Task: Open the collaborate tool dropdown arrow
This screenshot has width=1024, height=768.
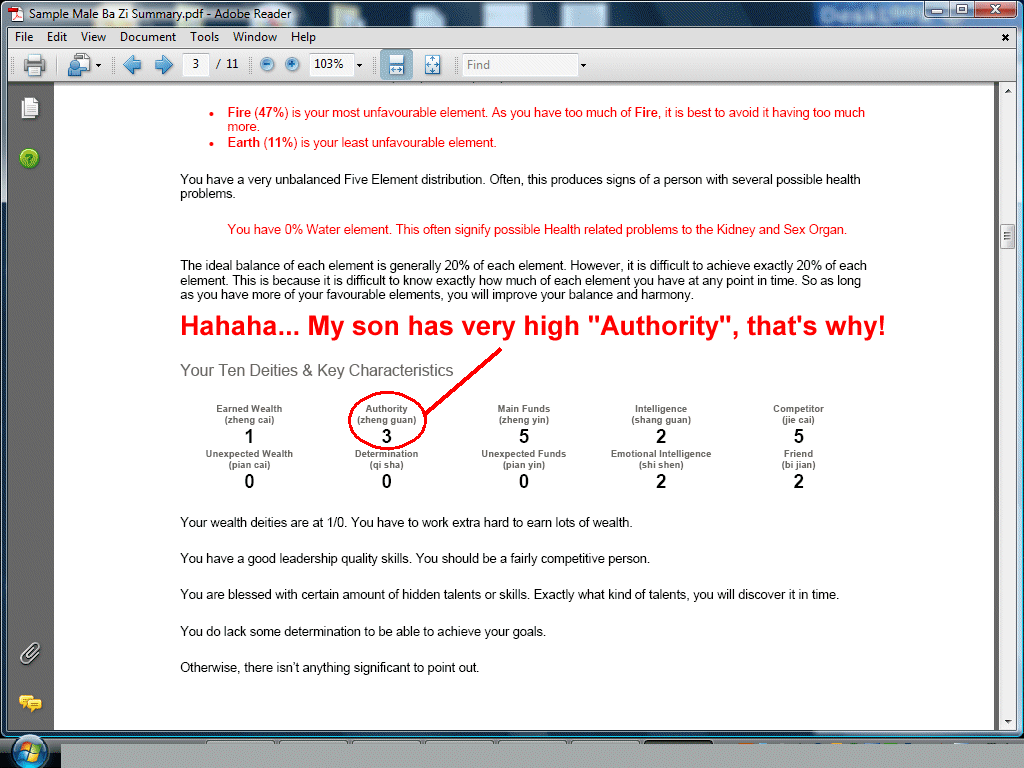Action: tap(98, 66)
